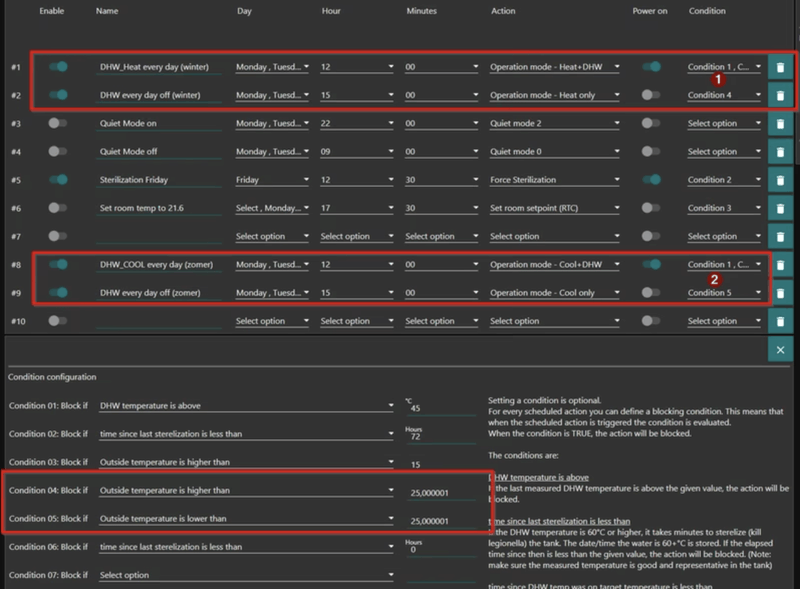Edit name field DHW every day off (zomer)
This screenshot has height=589, width=800.
(x=159, y=293)
